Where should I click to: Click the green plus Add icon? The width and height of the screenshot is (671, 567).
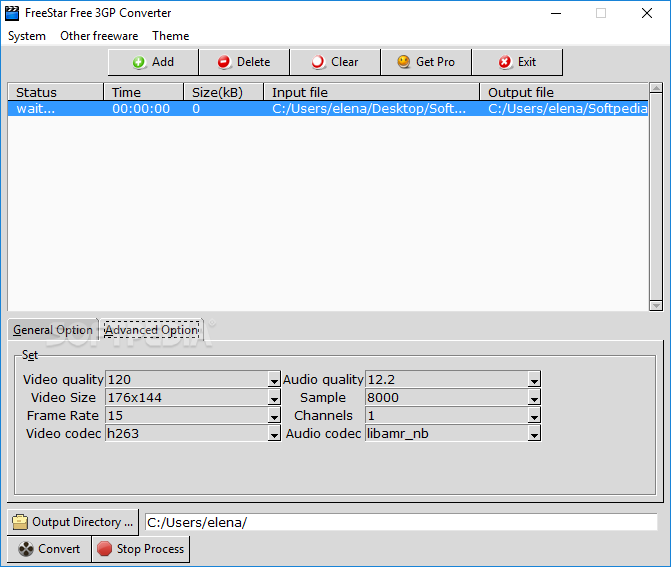[x=139, y=62]
